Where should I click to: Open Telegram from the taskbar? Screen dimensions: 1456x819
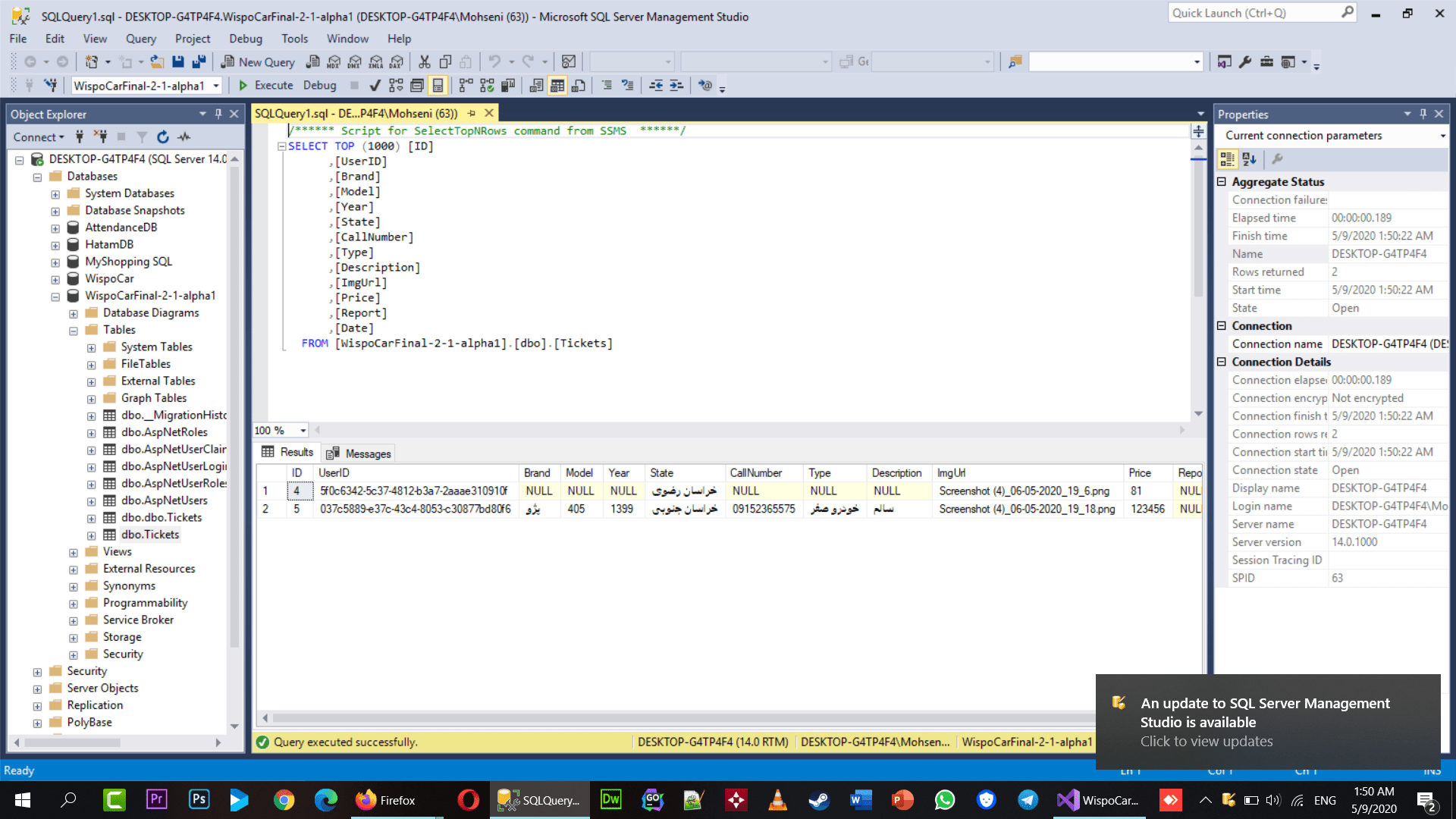(1028, 800)
